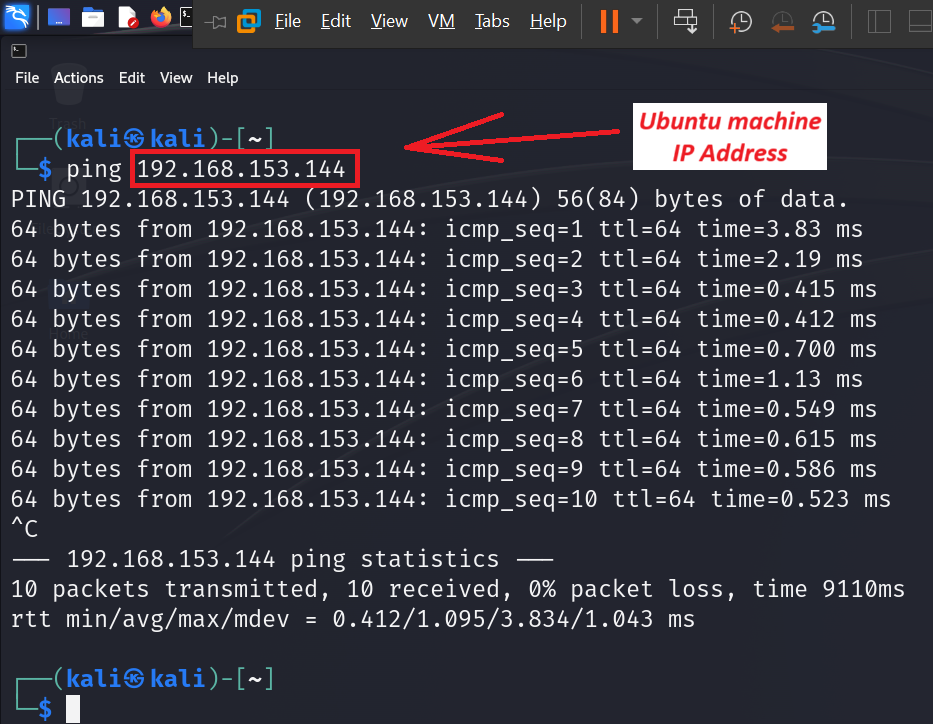Open the Kali dragon applications menu
Viewport: 933px width, 724px height.
(16, 17)
